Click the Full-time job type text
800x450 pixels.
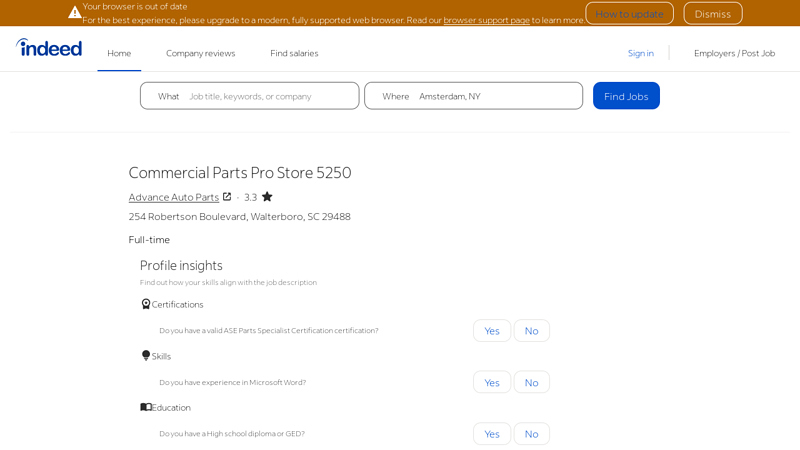pyautogui.click(x=149, y=239)
